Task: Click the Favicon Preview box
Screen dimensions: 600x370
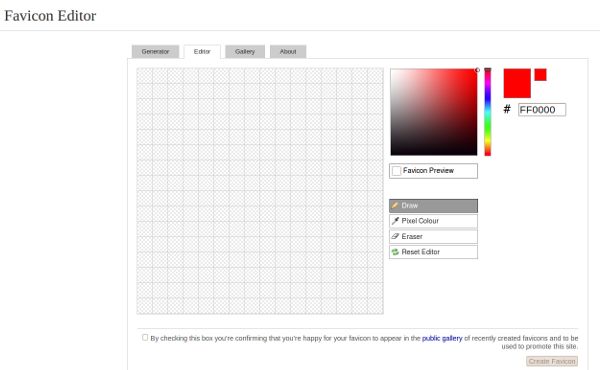Action: [433, 171]
